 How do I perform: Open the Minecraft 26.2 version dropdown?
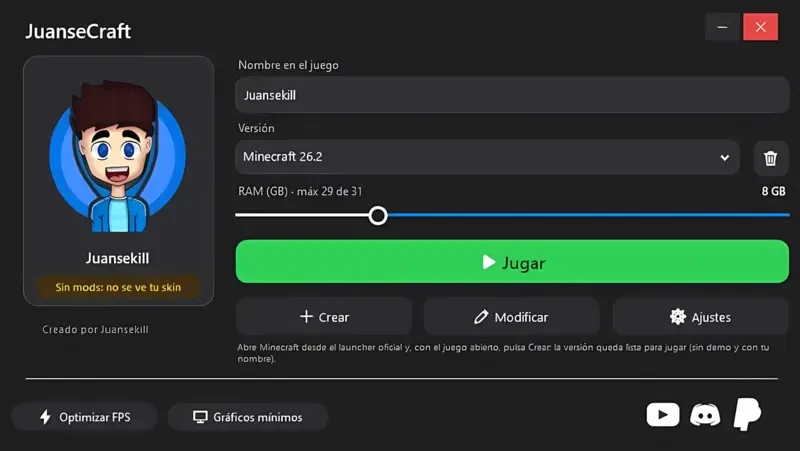[487, 157]
